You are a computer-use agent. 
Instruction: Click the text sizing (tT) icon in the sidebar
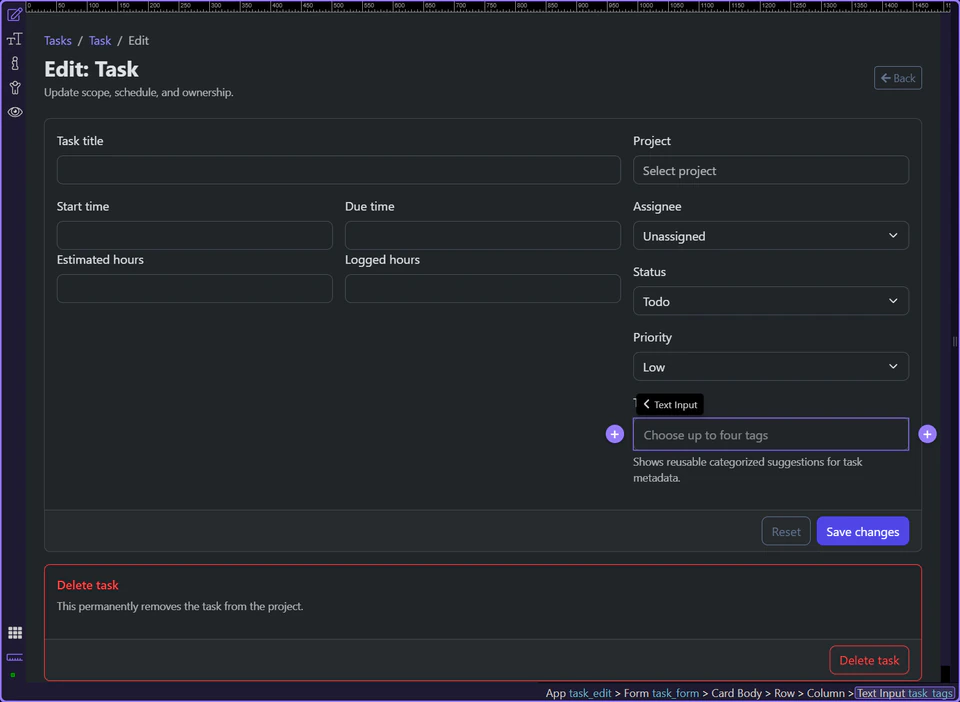coord(13,39)
